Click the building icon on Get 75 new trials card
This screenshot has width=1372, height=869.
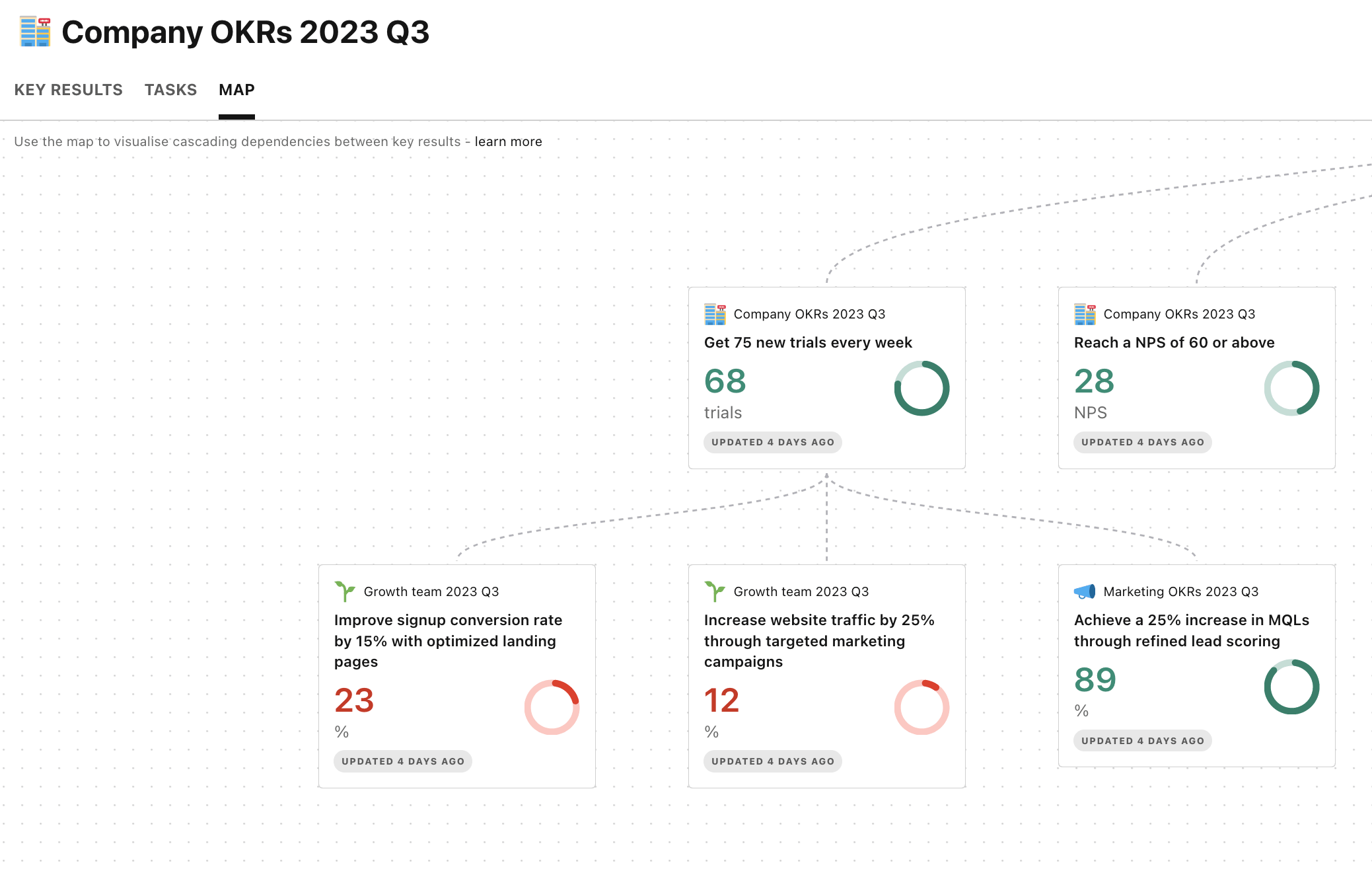716,314
